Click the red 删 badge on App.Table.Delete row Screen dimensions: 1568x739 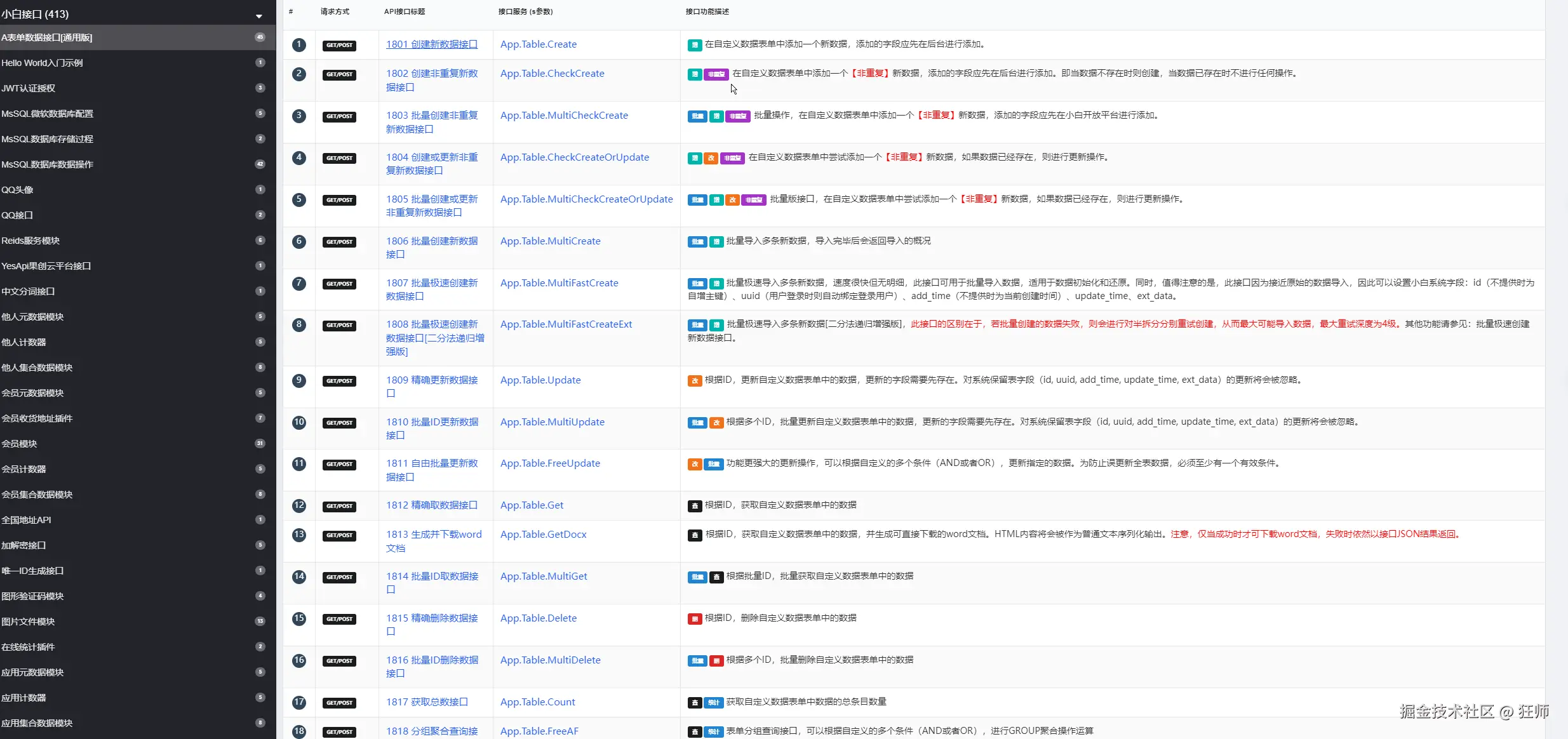(695, 619)
